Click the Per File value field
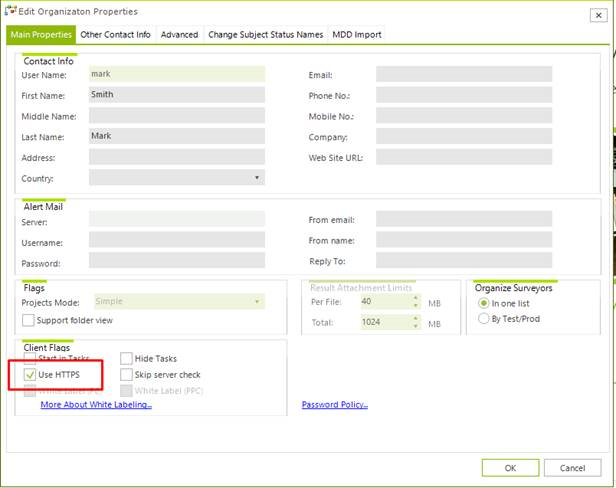616x488 pixels. (x=386, y=301)
